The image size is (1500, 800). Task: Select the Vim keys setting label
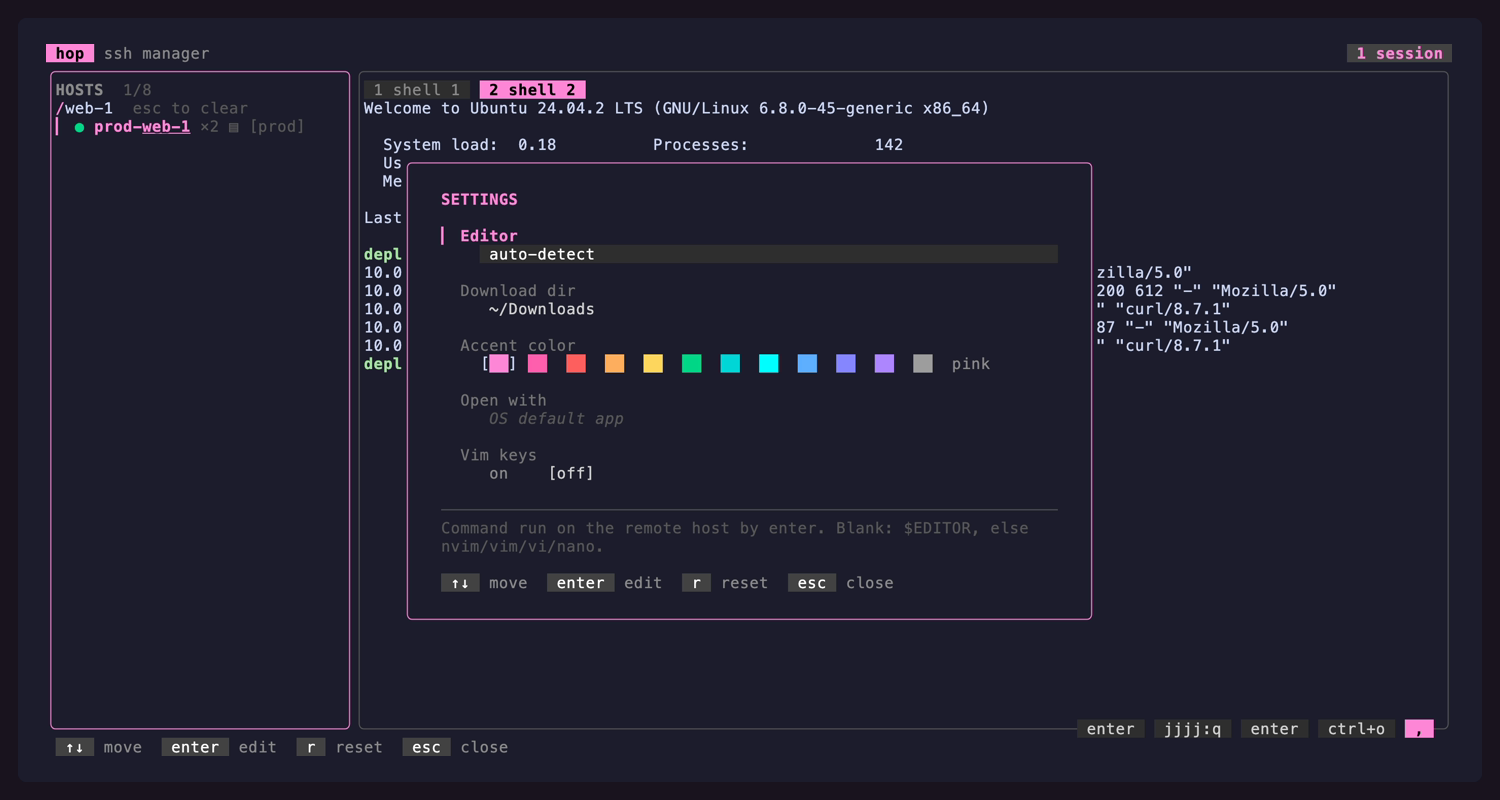click(498, 455)
